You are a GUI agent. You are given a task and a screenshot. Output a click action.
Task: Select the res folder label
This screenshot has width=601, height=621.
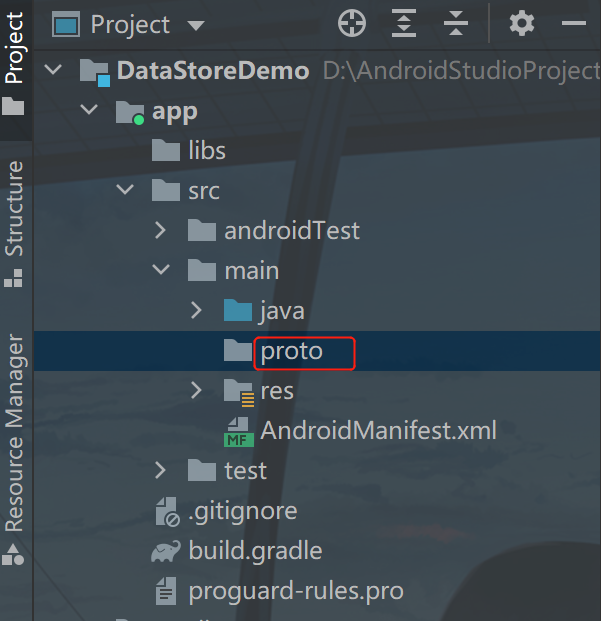277,391
